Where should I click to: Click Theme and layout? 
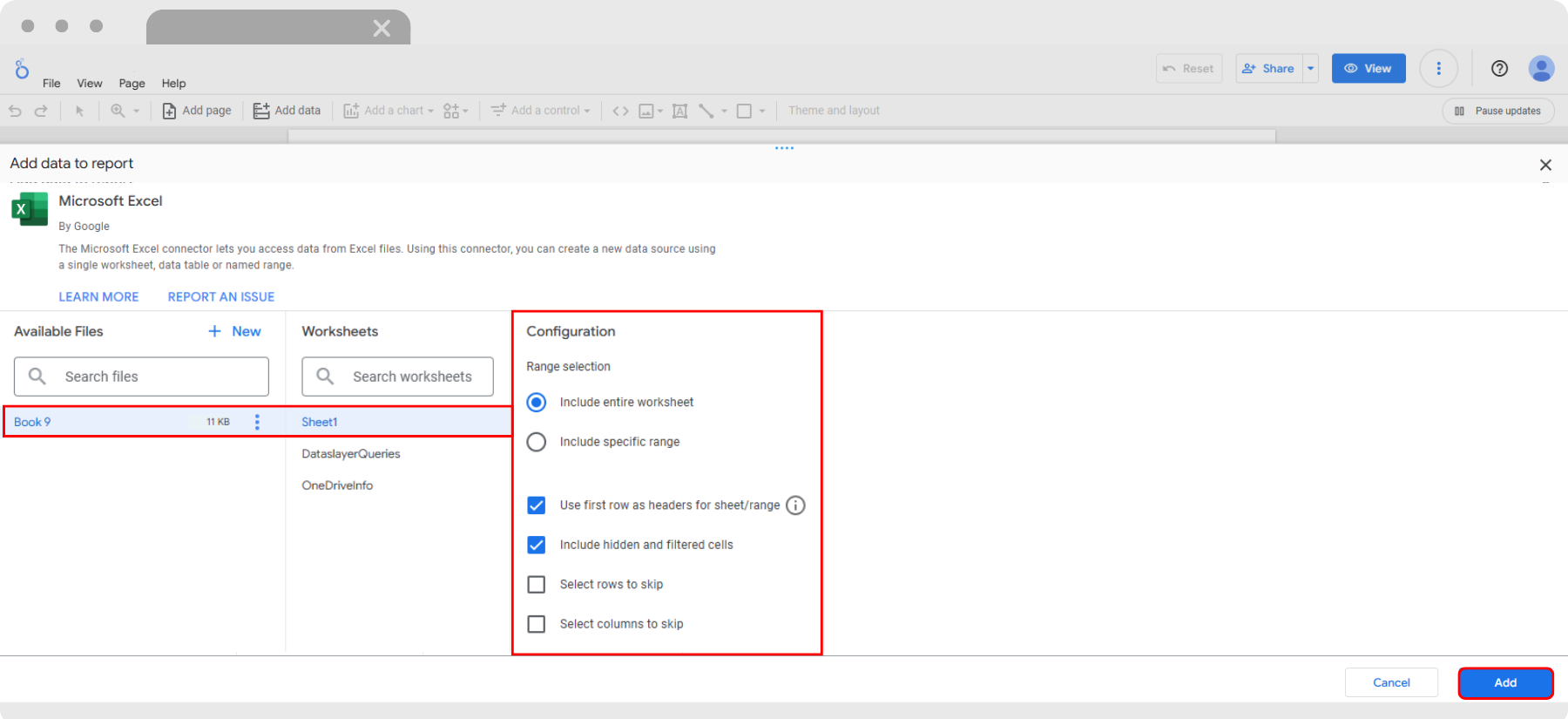834,111
